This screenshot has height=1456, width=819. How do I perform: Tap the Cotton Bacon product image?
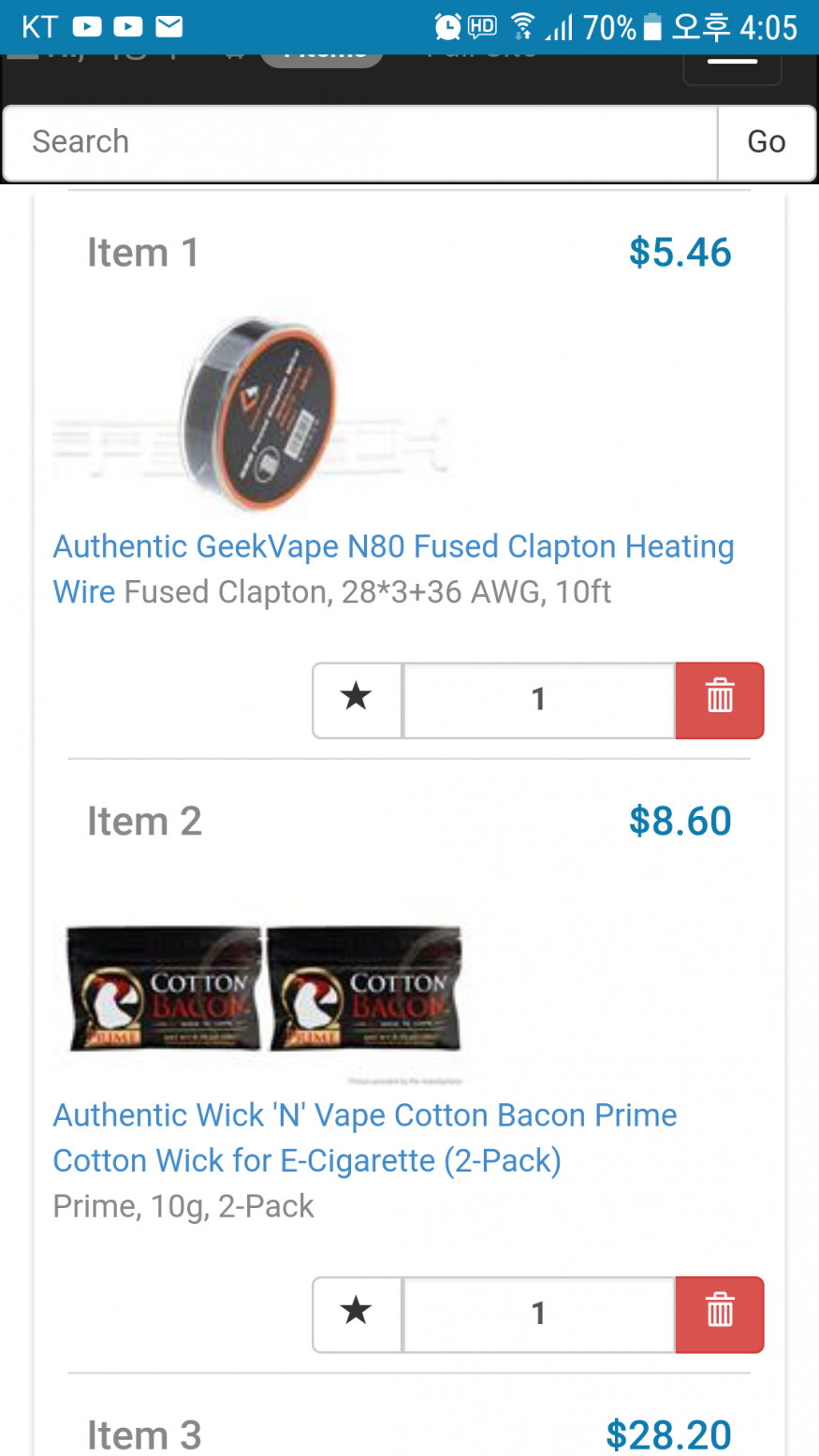(x=264, y=990)
